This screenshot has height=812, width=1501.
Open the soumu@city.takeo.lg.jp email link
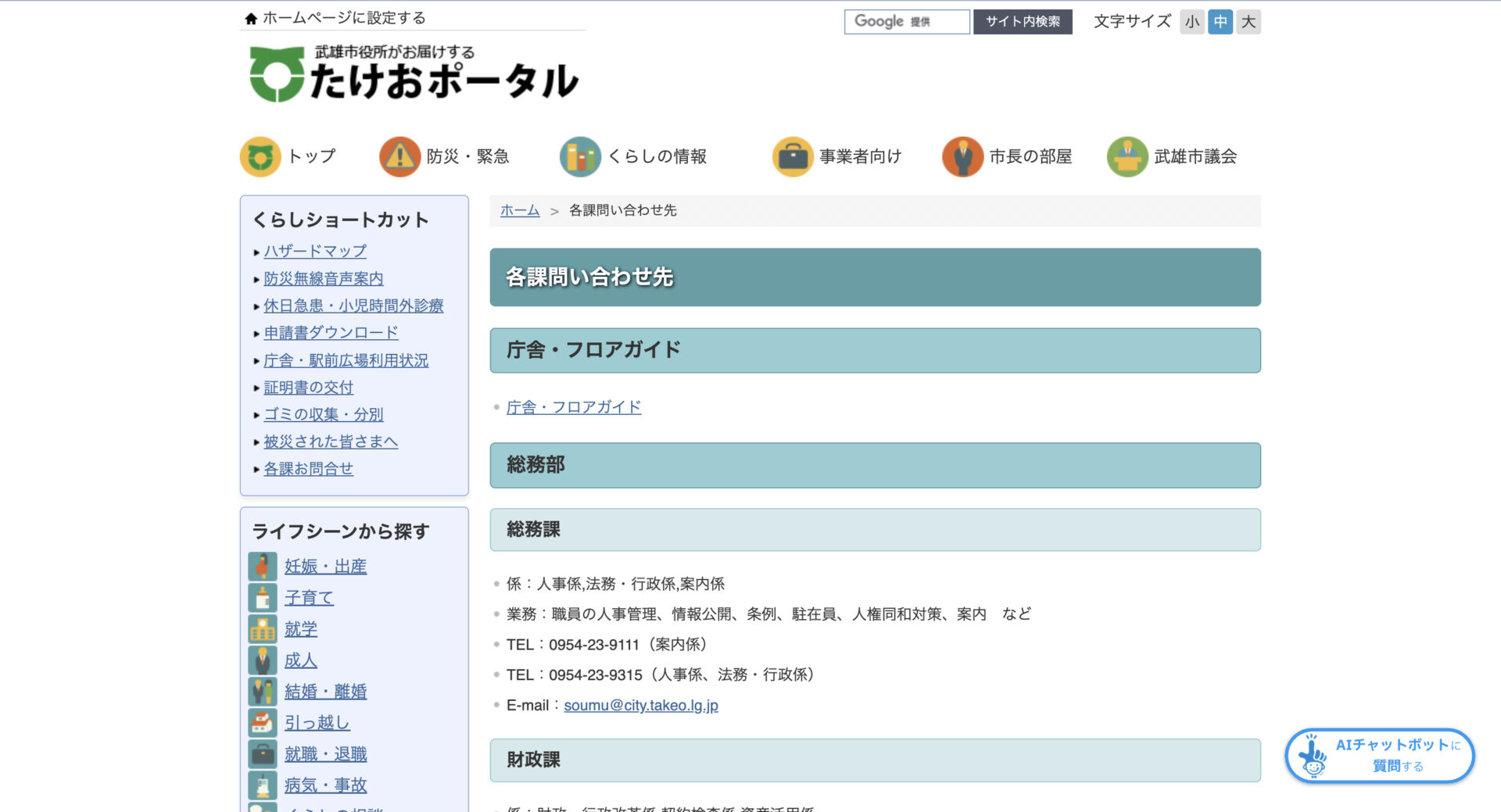[x=641, y=705]
